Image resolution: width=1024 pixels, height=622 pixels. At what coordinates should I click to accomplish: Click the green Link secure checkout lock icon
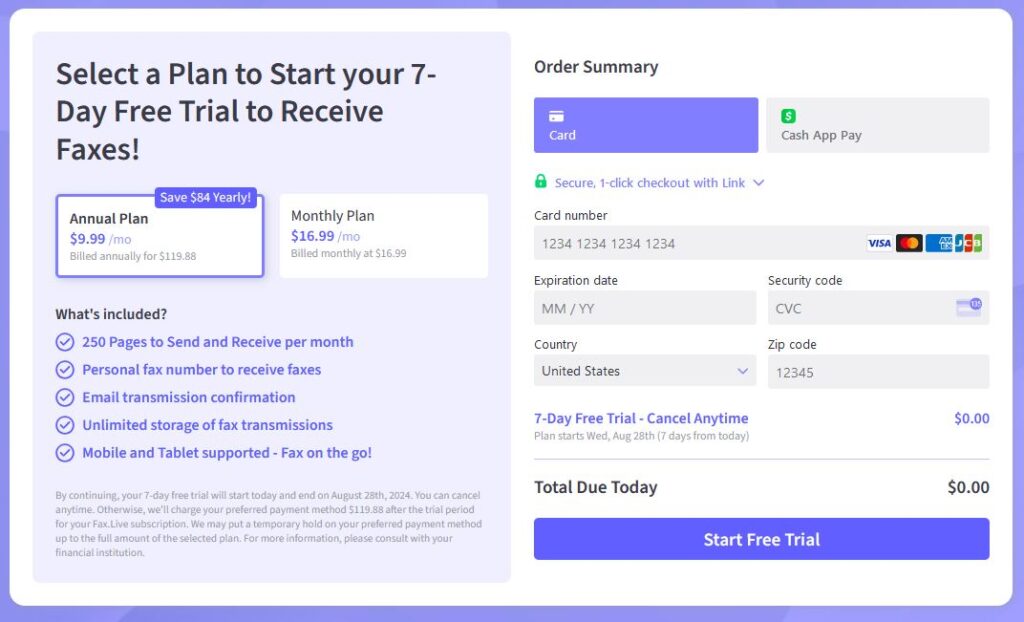tap(541, 183)
